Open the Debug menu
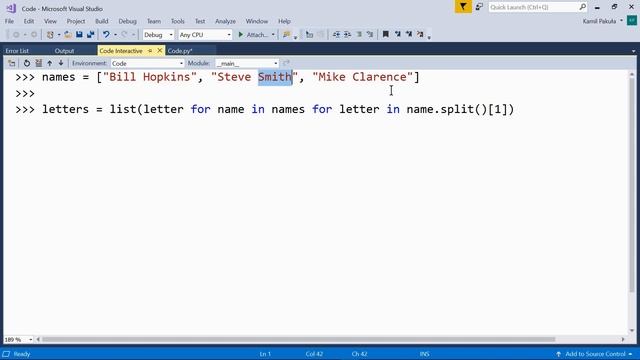The height and width of the screenshot is (360, 640). pos(127,21)
